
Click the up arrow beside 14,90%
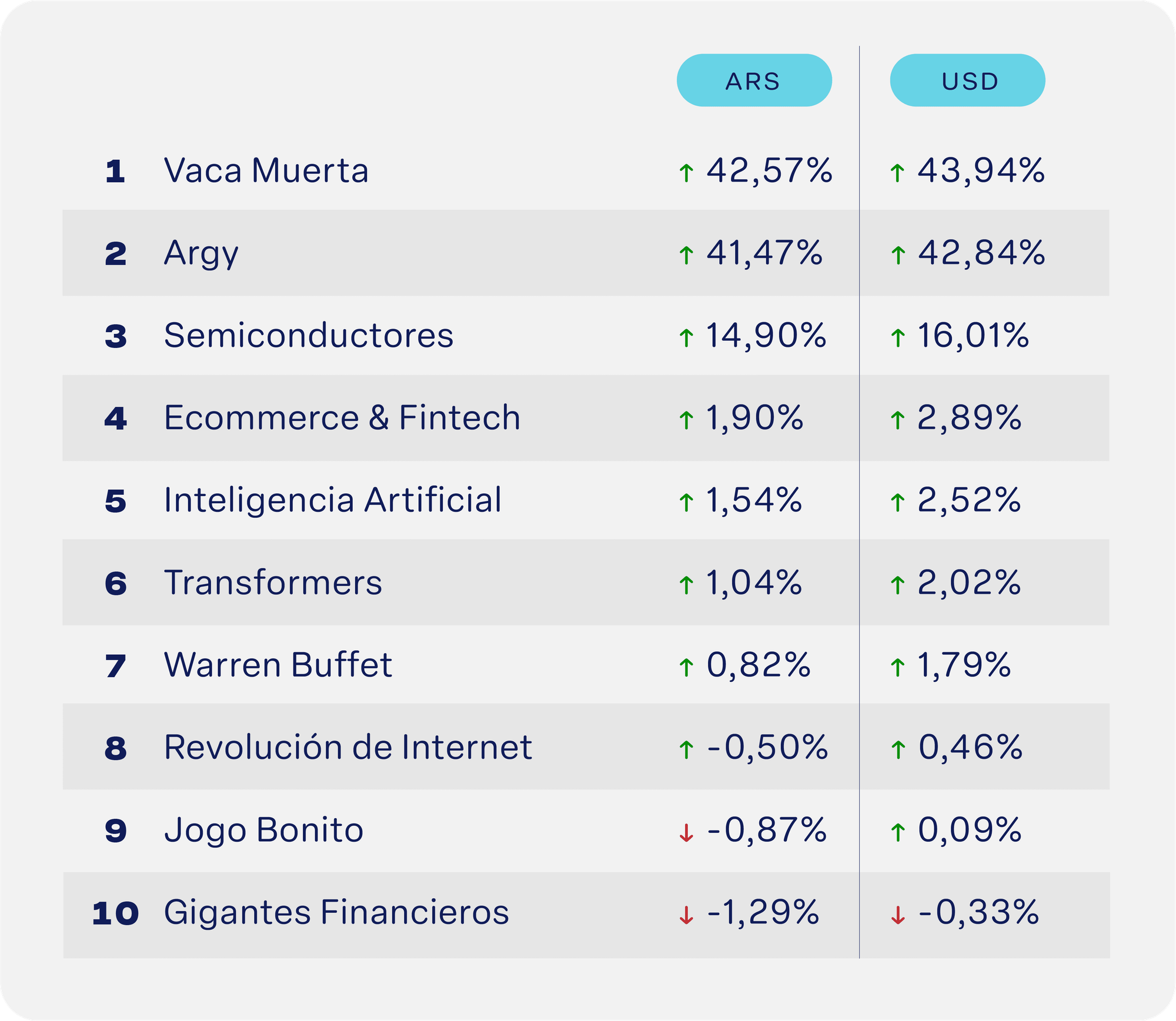[x=686, y=337]
